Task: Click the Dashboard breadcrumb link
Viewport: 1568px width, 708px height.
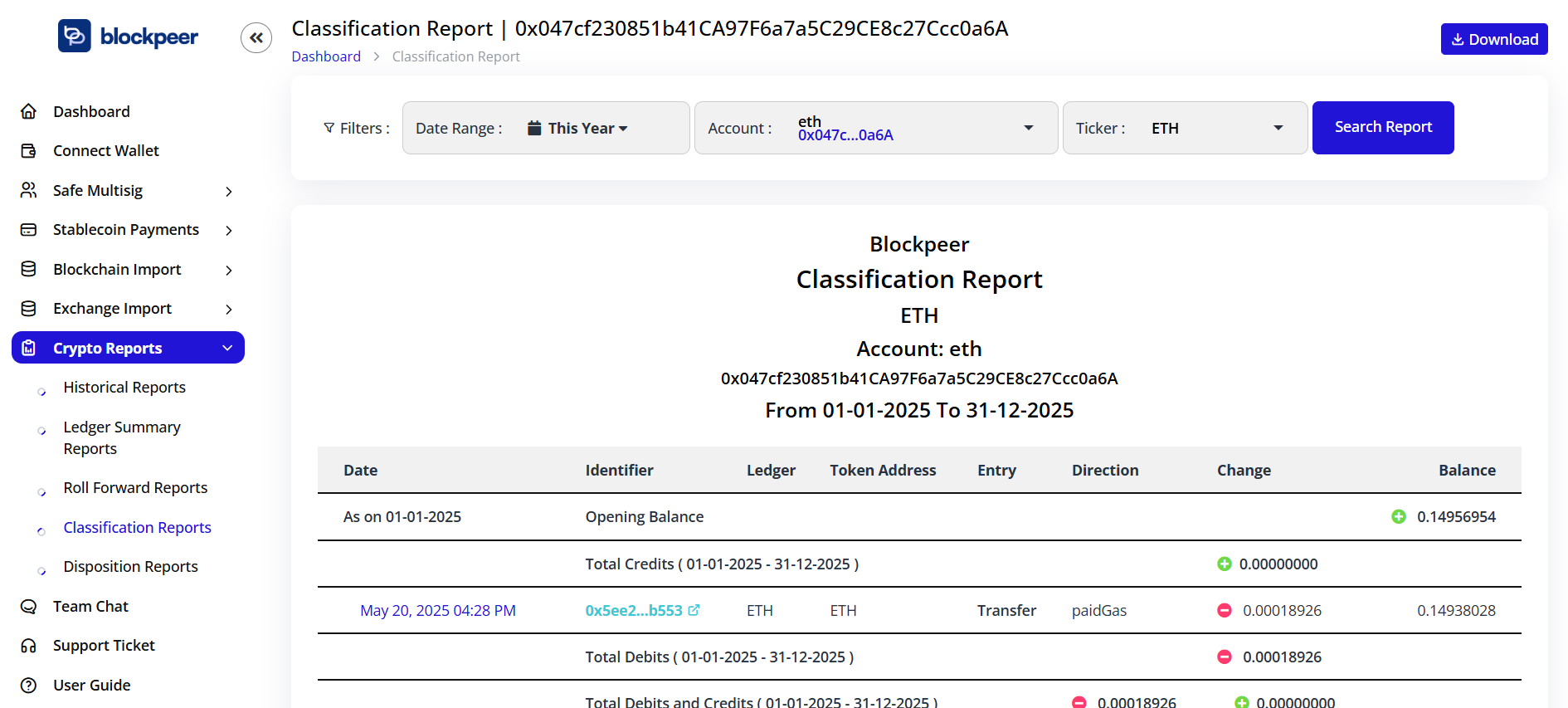Action: (326, 56)
